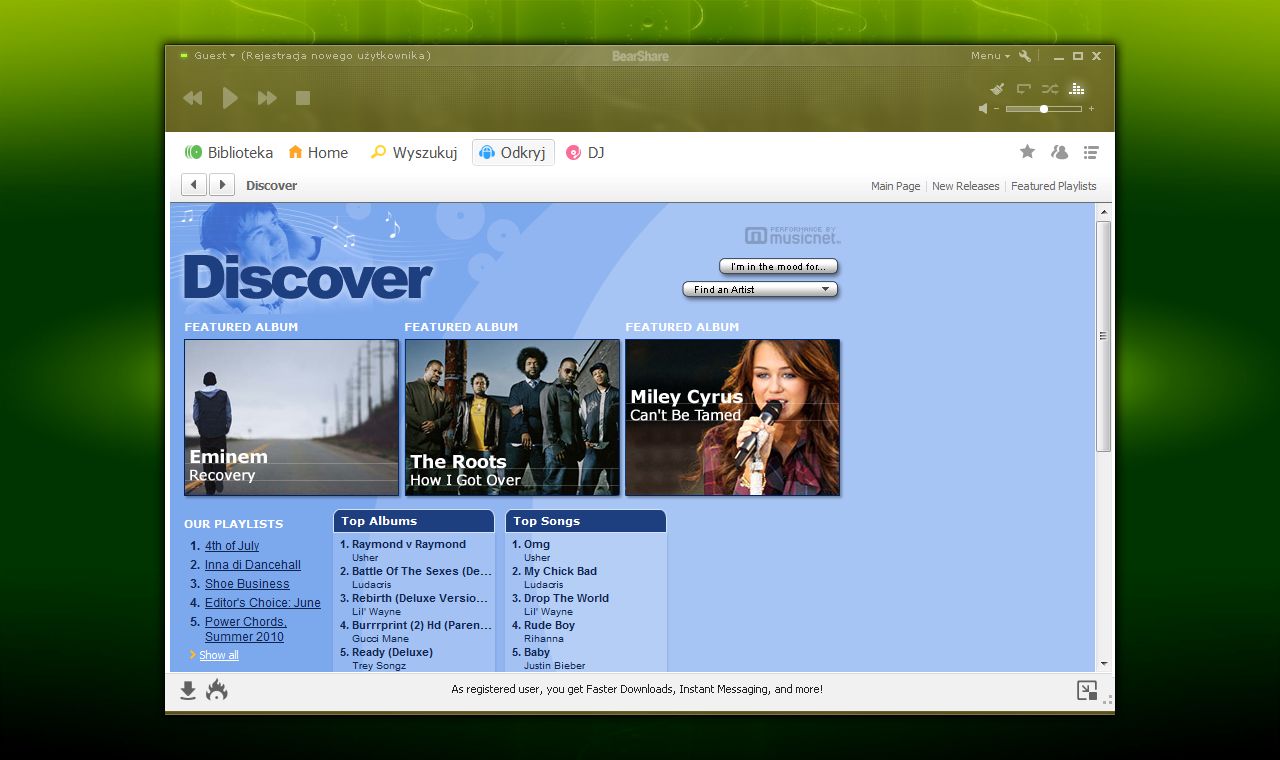Open the DJ tab
The width and height of the screenshot is (1280, 760).
pos(585,152)
